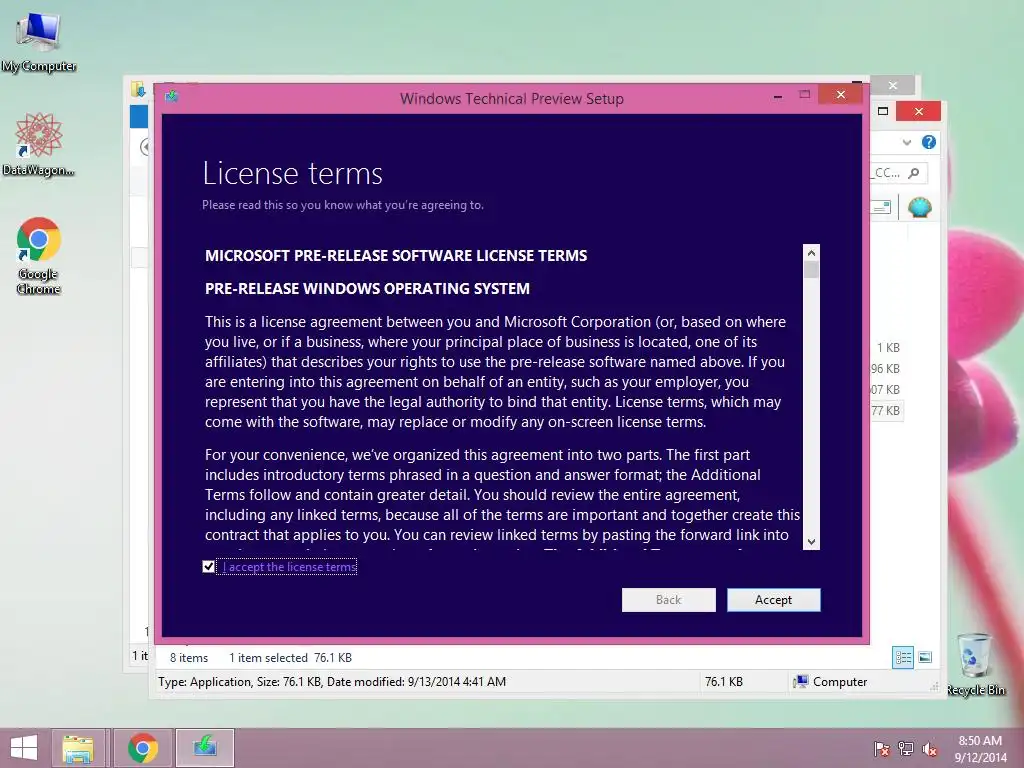Click the license scrollbar thumb
This screenshot has width=1024, height=768.
pyautogui.click(x=811, y=270)
